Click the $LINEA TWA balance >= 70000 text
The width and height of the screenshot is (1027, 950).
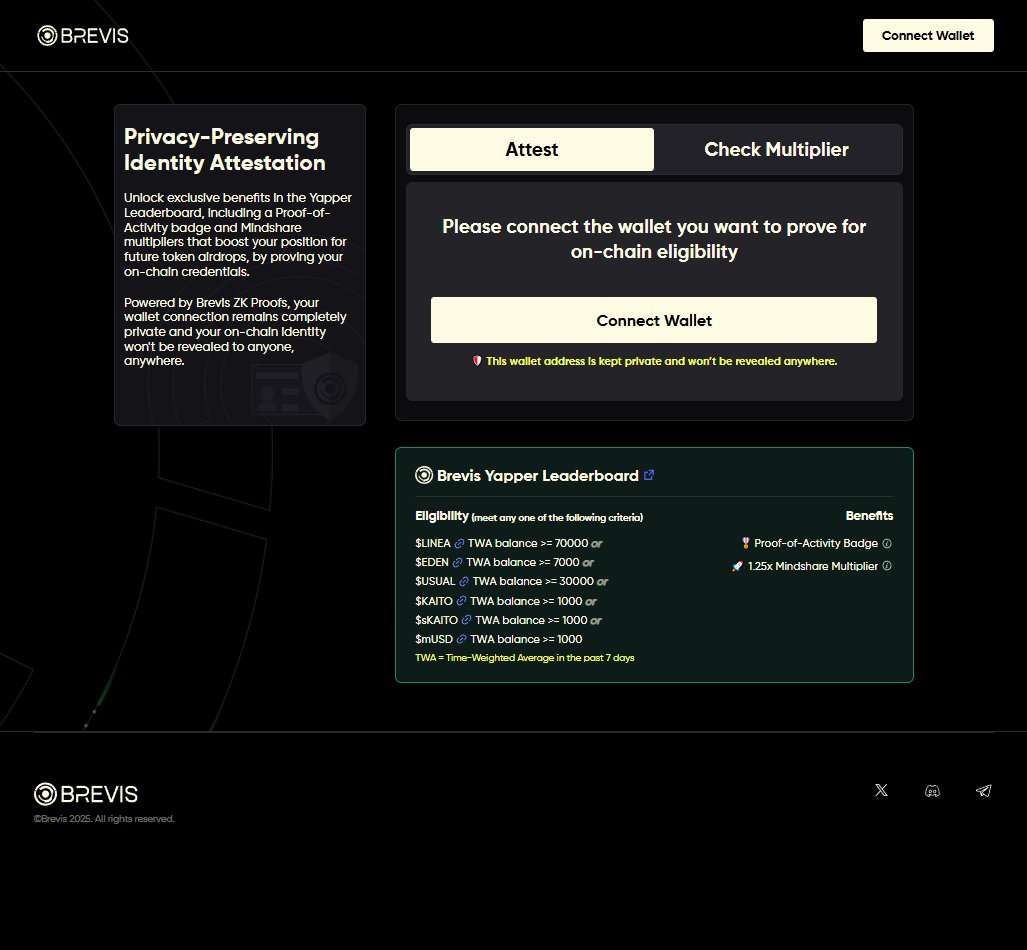pyautogui.click(x=502, y=543)
